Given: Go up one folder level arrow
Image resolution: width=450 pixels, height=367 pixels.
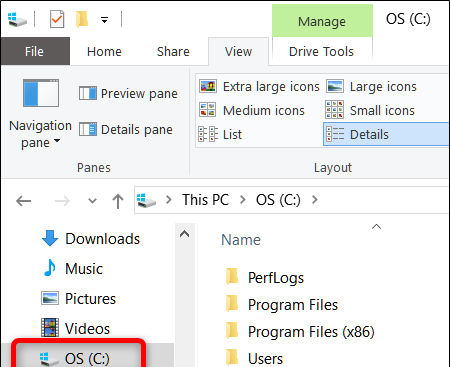Looking at the screenshot, I should click(x=118, y=201).
